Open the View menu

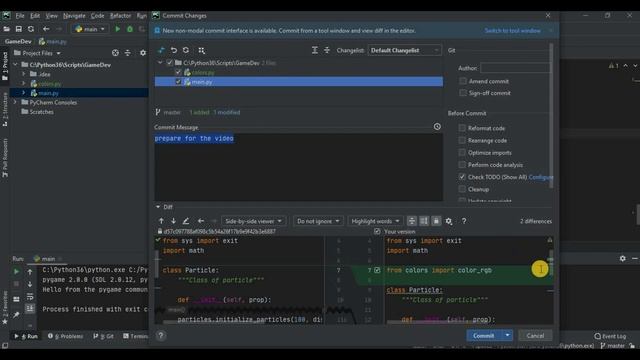(51, 16)
